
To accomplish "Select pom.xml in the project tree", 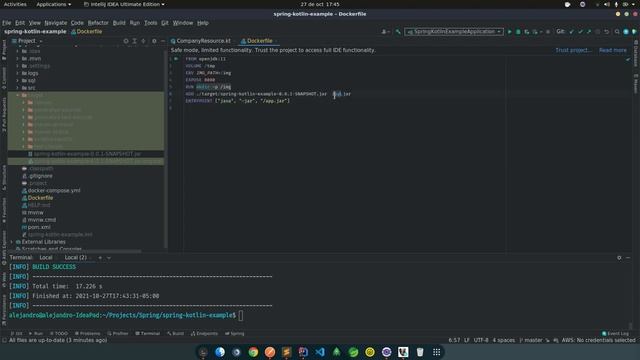I will (39, 227).
